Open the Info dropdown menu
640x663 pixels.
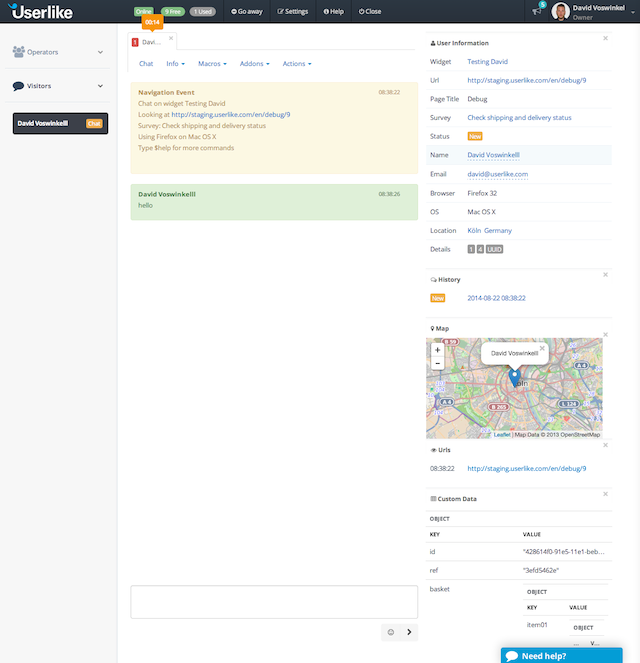tap(175, 64)
